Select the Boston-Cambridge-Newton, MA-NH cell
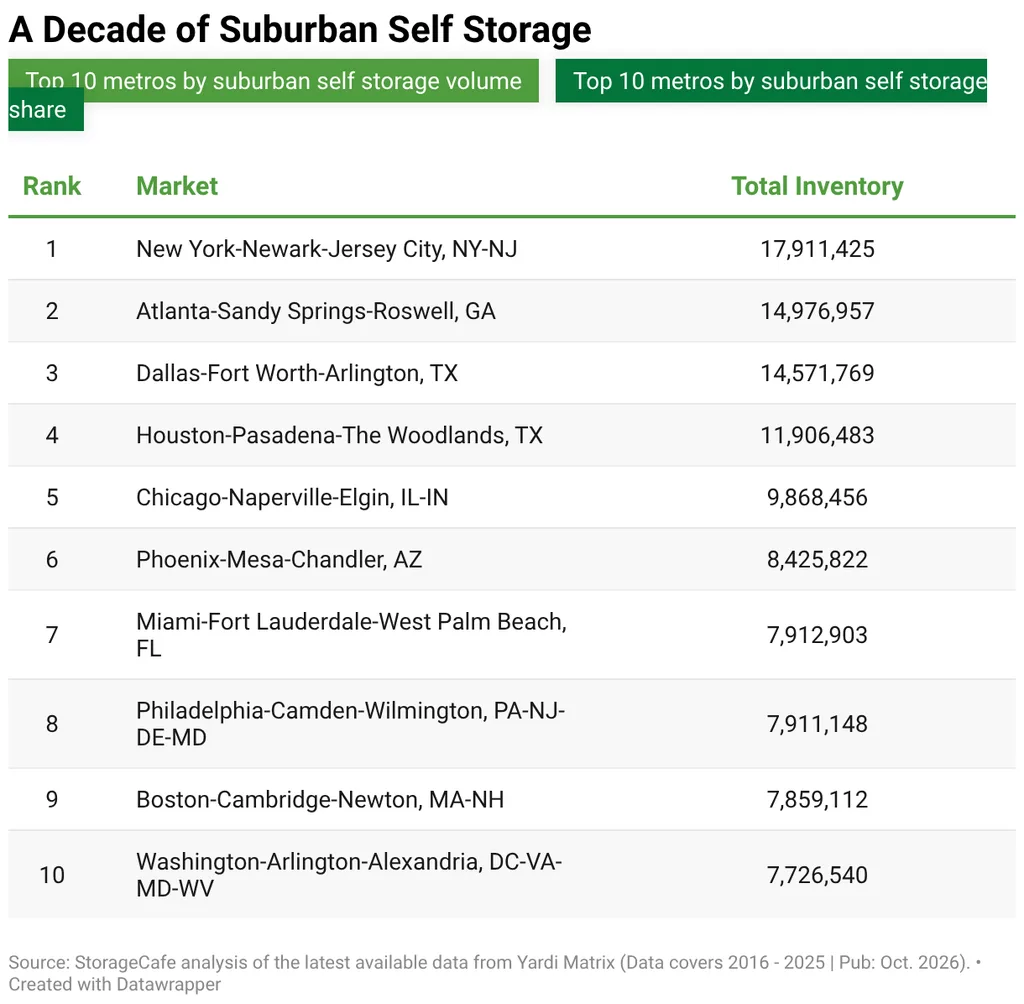The image size is (1024, 1004). 320,800
